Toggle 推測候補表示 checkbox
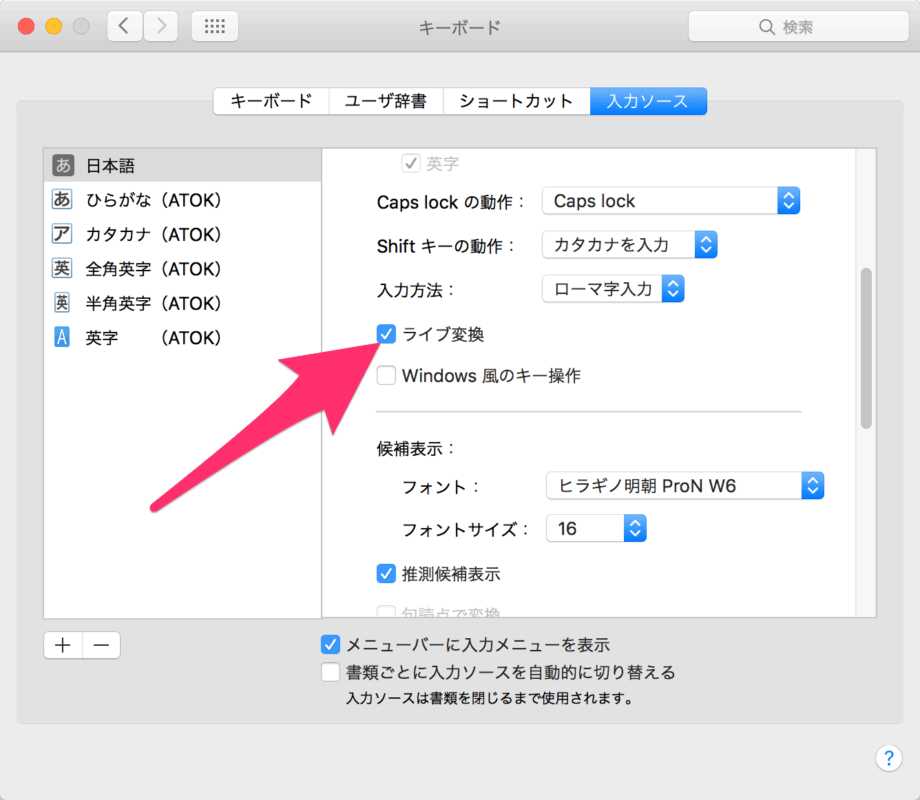 (x=386, y=574)
